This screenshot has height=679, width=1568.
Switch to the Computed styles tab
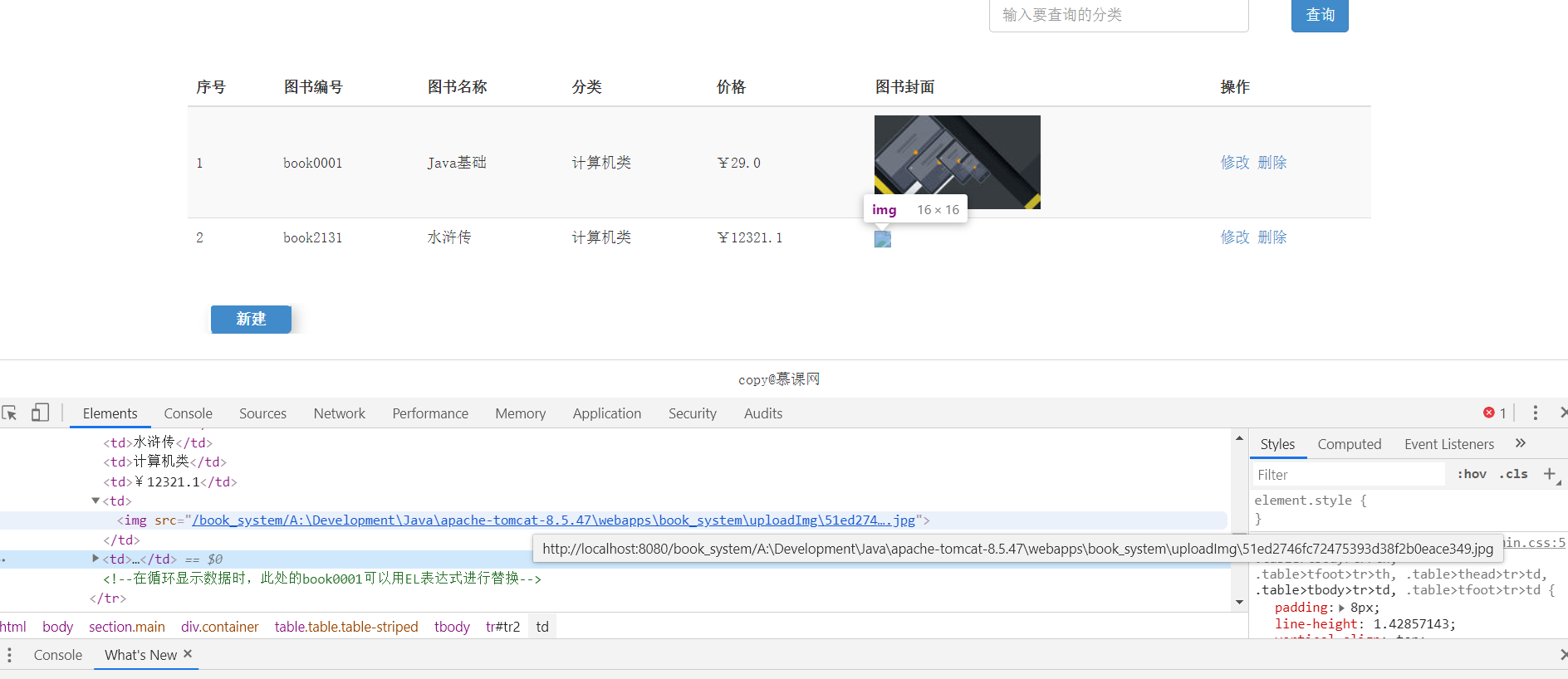(x=1350, y=444)
